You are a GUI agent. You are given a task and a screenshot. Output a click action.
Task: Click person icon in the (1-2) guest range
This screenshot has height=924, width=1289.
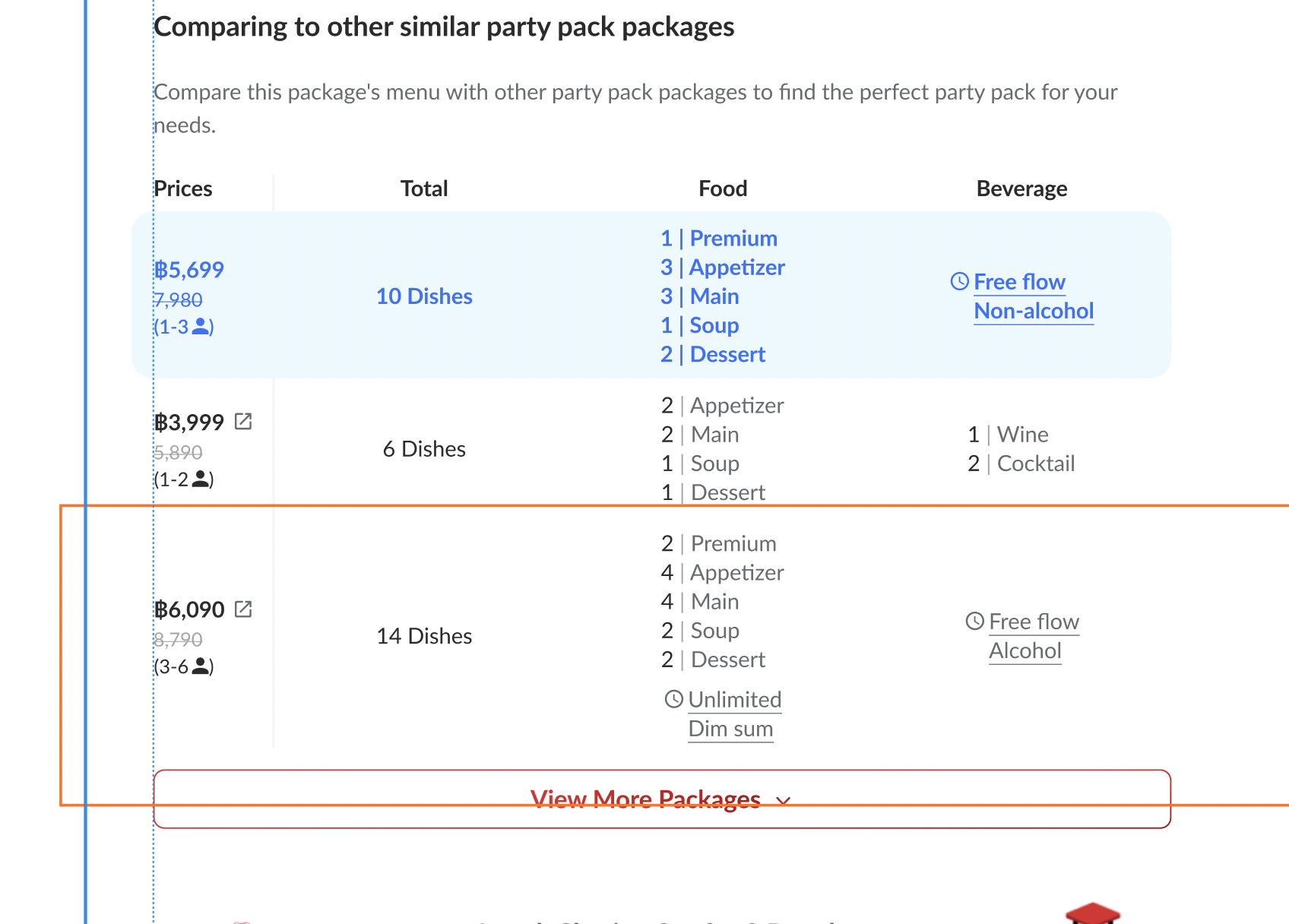coord(201,479)
